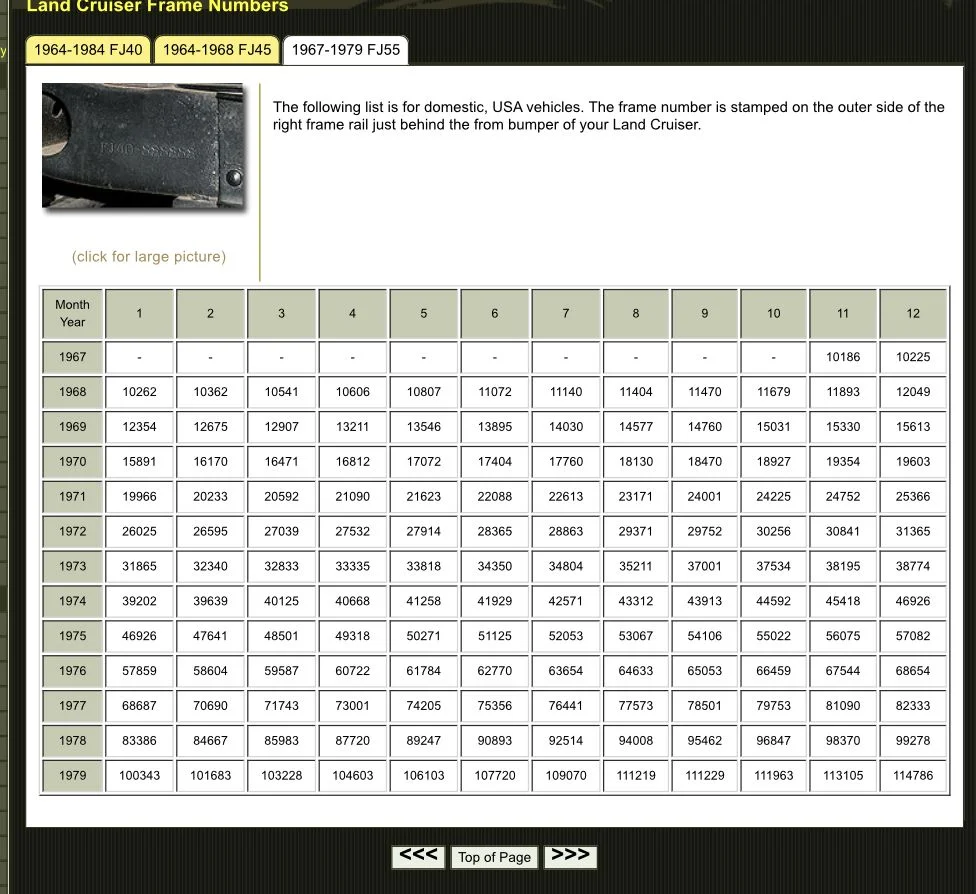This screenshot has height=894, width=976.
Task: Select the 58604 cell
Action: click(210, 671)
